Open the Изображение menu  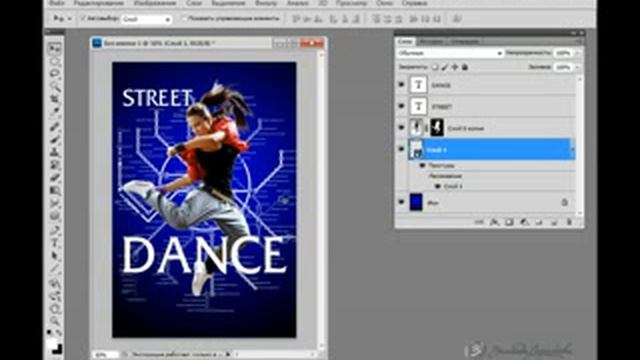click(x=155, y=3)
